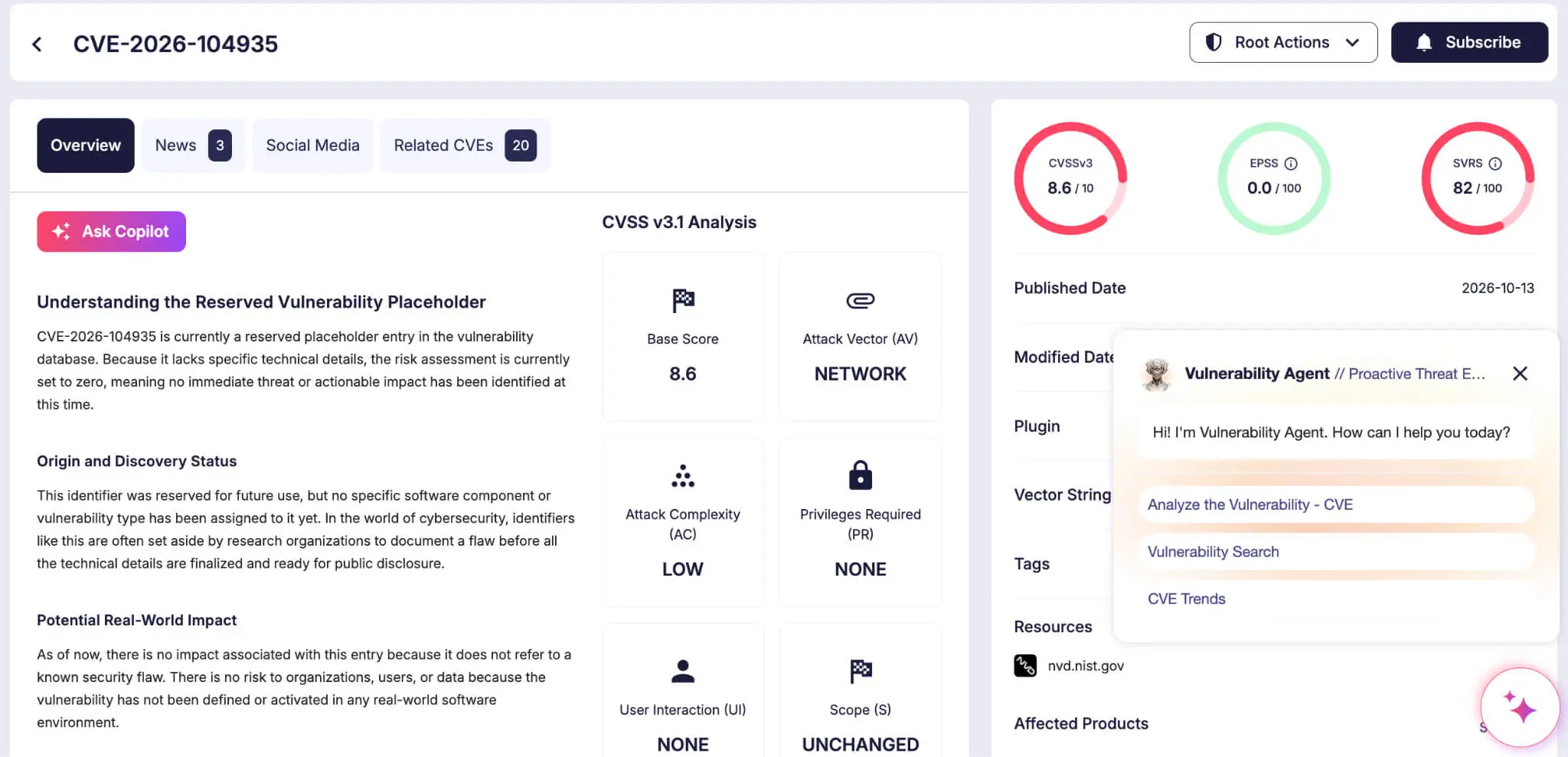Click the Base Score flag icon
This screenshot has width=1568, height=757.
683,300
